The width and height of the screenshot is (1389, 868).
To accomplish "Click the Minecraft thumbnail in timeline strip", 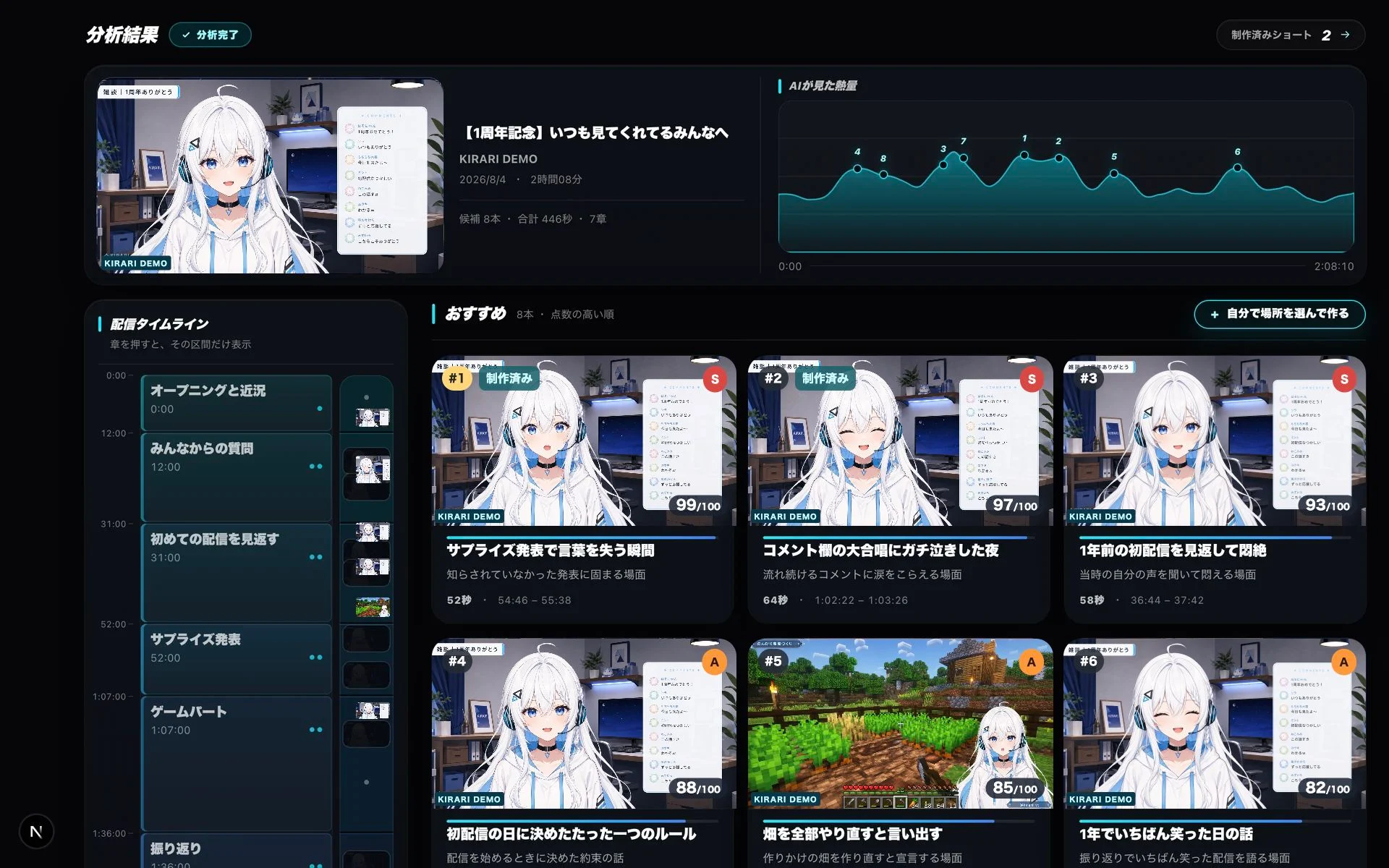I will coord(373,607).
